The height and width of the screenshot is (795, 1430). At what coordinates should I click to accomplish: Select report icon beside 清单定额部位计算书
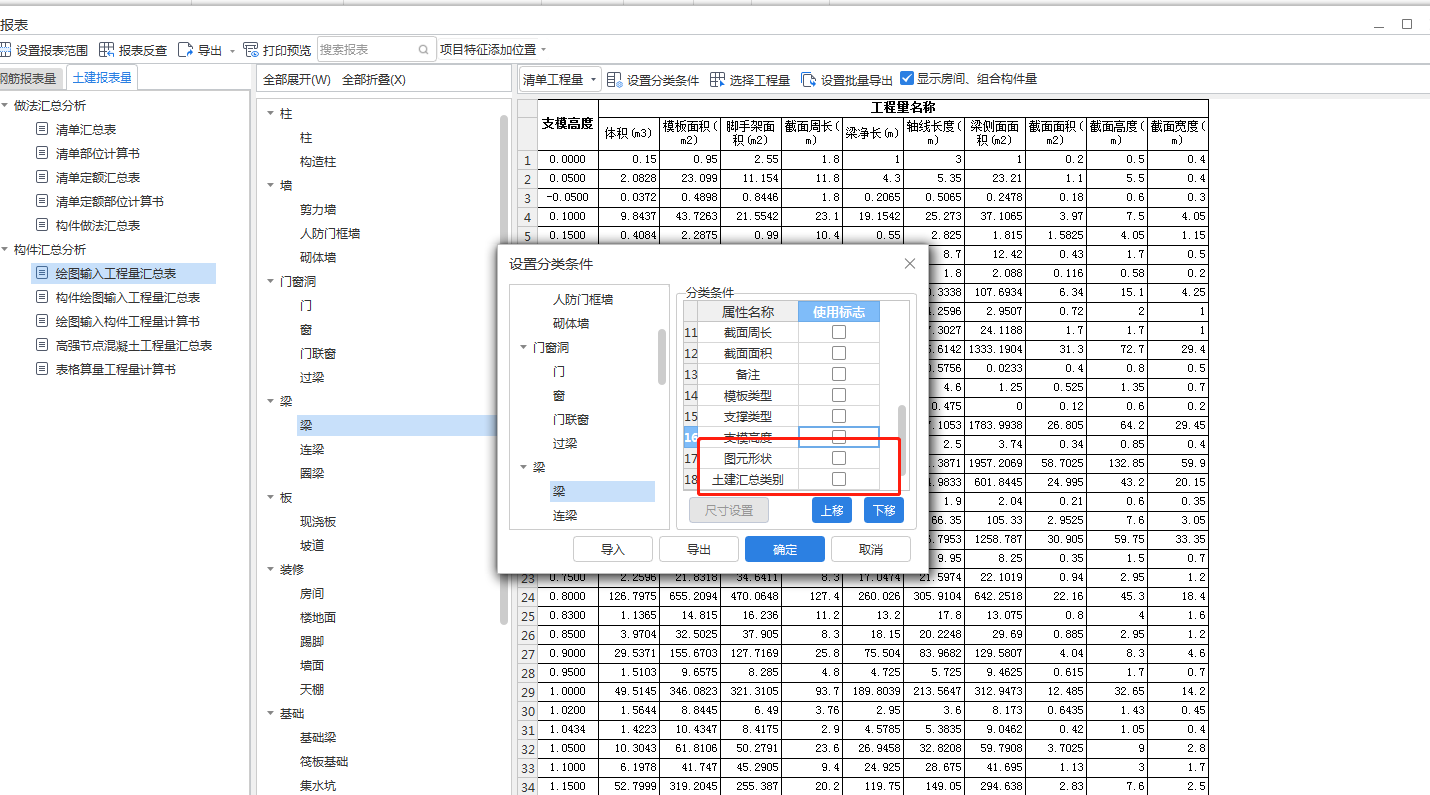41,201
